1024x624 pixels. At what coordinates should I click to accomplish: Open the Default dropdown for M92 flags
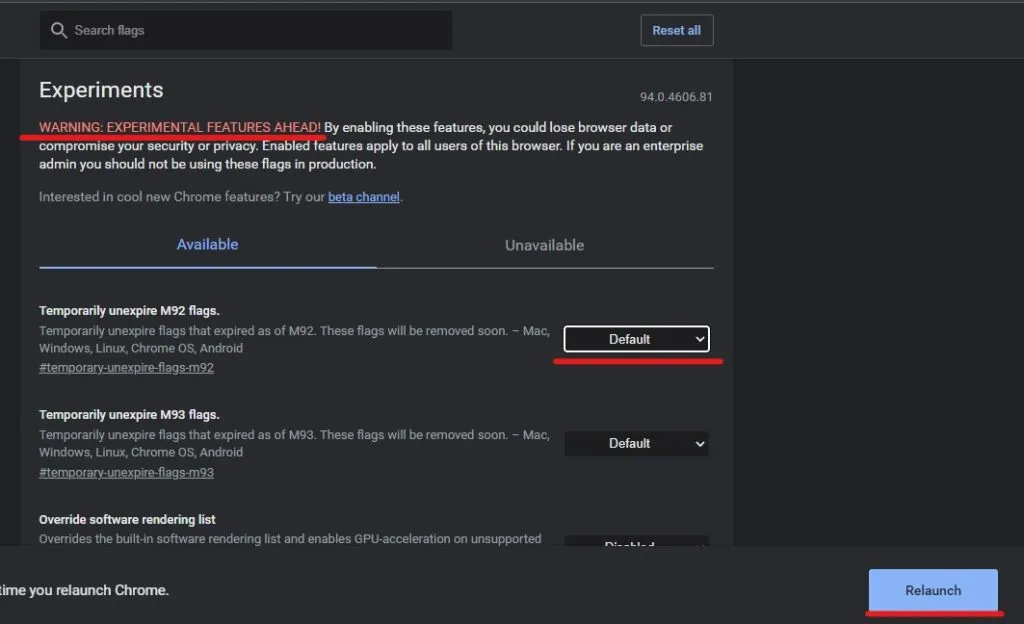636,339
